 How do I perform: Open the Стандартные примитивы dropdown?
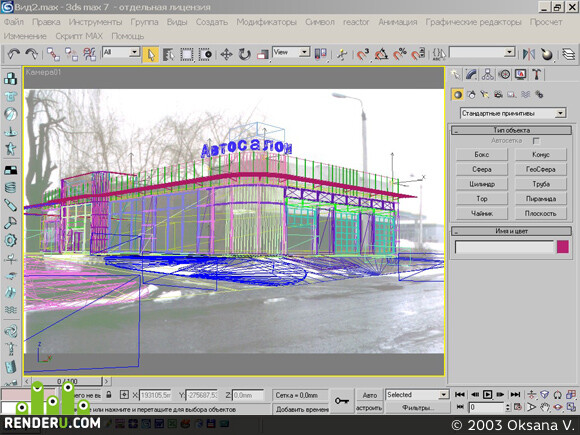(513, 113)
